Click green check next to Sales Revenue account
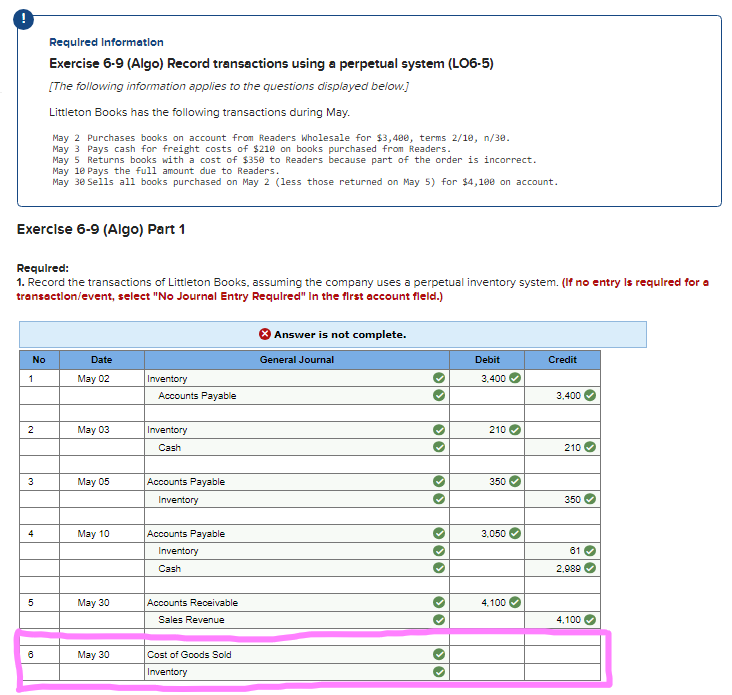 (x=439, y=619)
